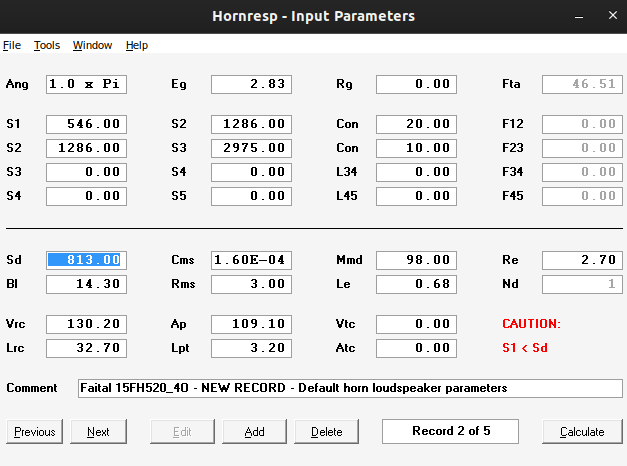
Task: Go to the Previous record
Action: (x=34, y=432)
